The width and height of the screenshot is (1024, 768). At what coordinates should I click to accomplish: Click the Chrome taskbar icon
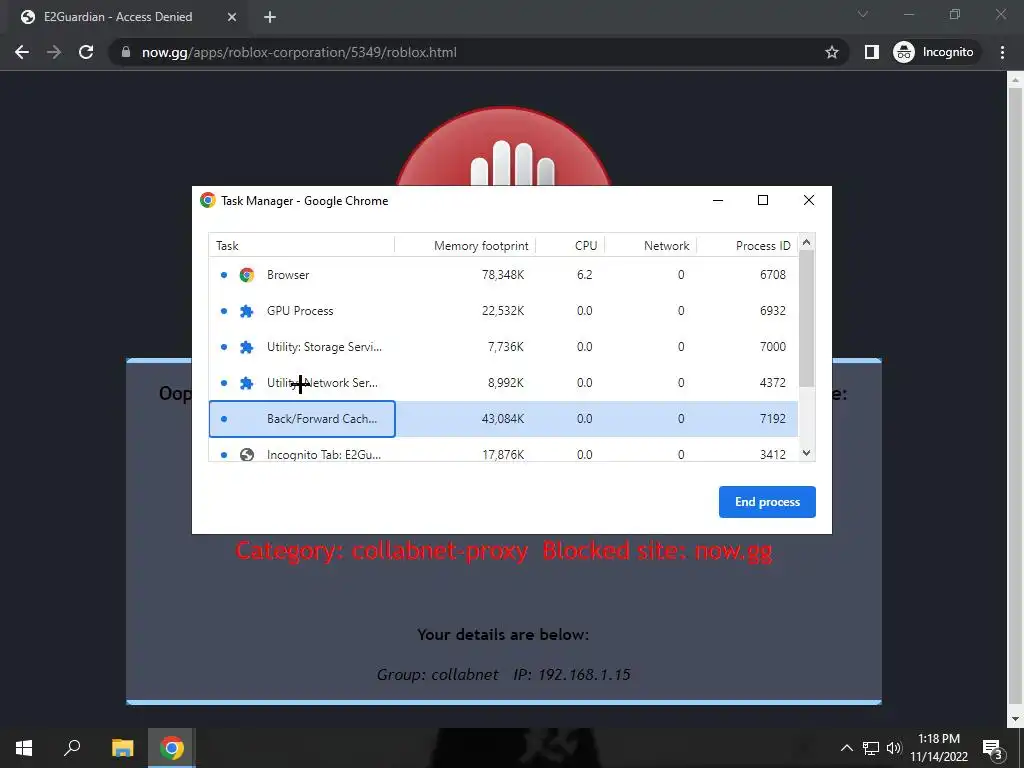coord(172,748)
